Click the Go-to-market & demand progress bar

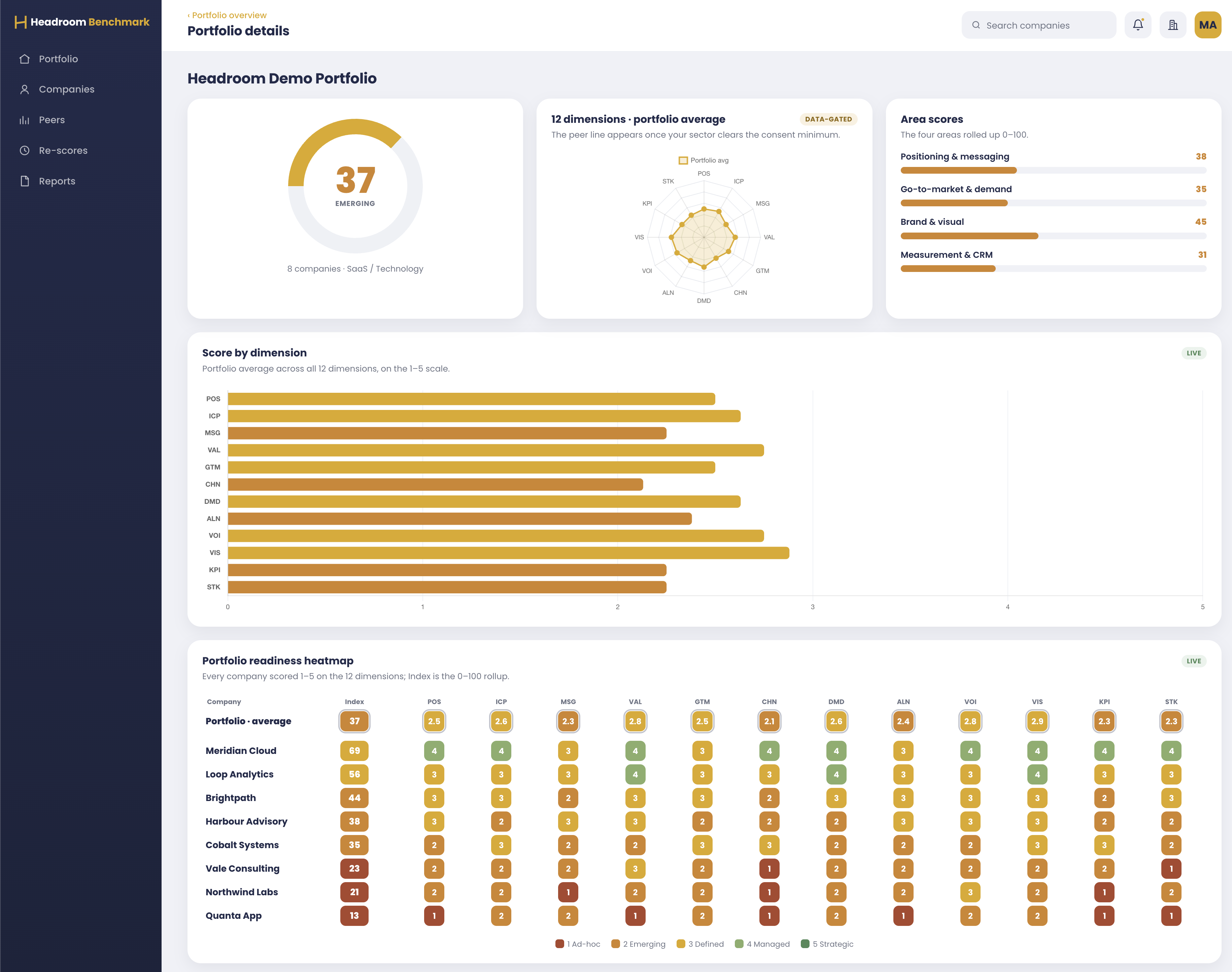click(1053, 203)
